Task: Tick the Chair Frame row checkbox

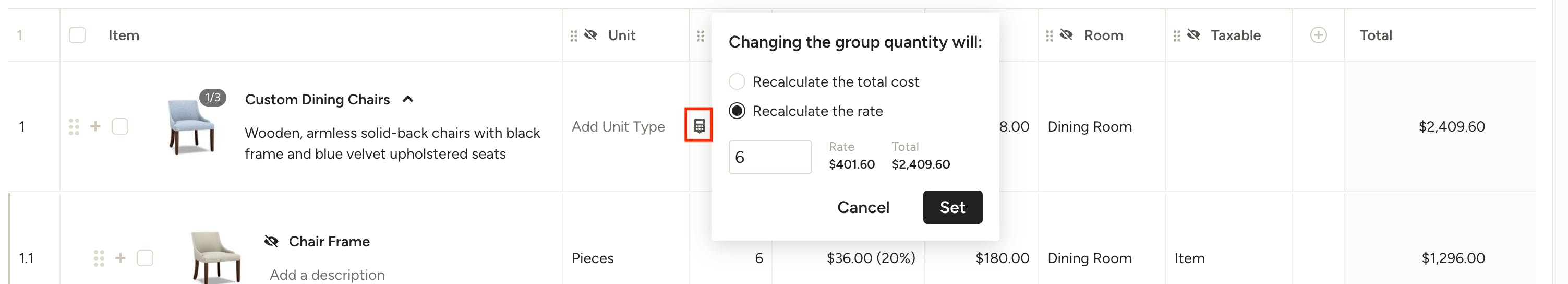Action: (x=145, y=258)
